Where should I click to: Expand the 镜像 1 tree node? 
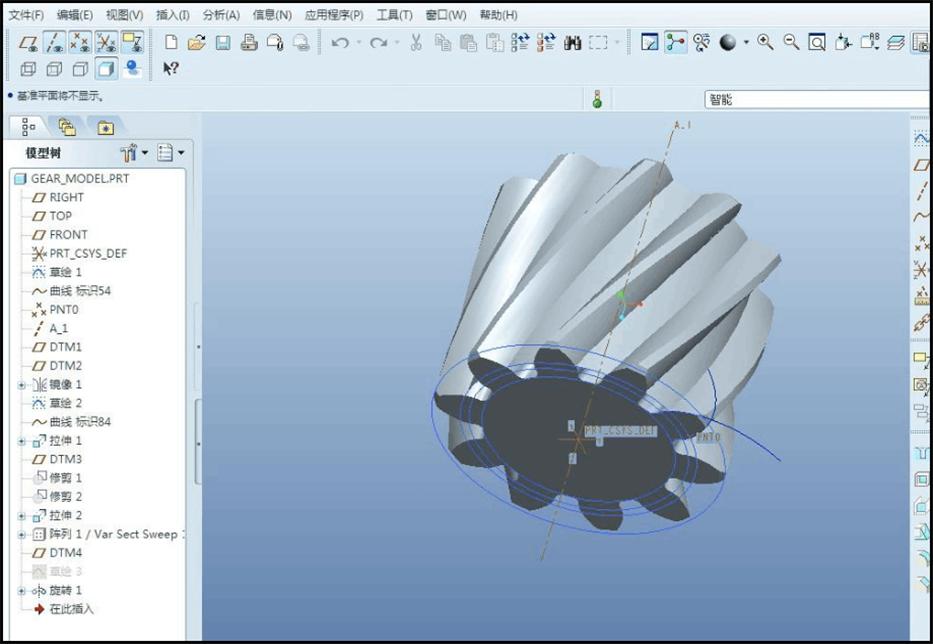(x=22, y=384)
